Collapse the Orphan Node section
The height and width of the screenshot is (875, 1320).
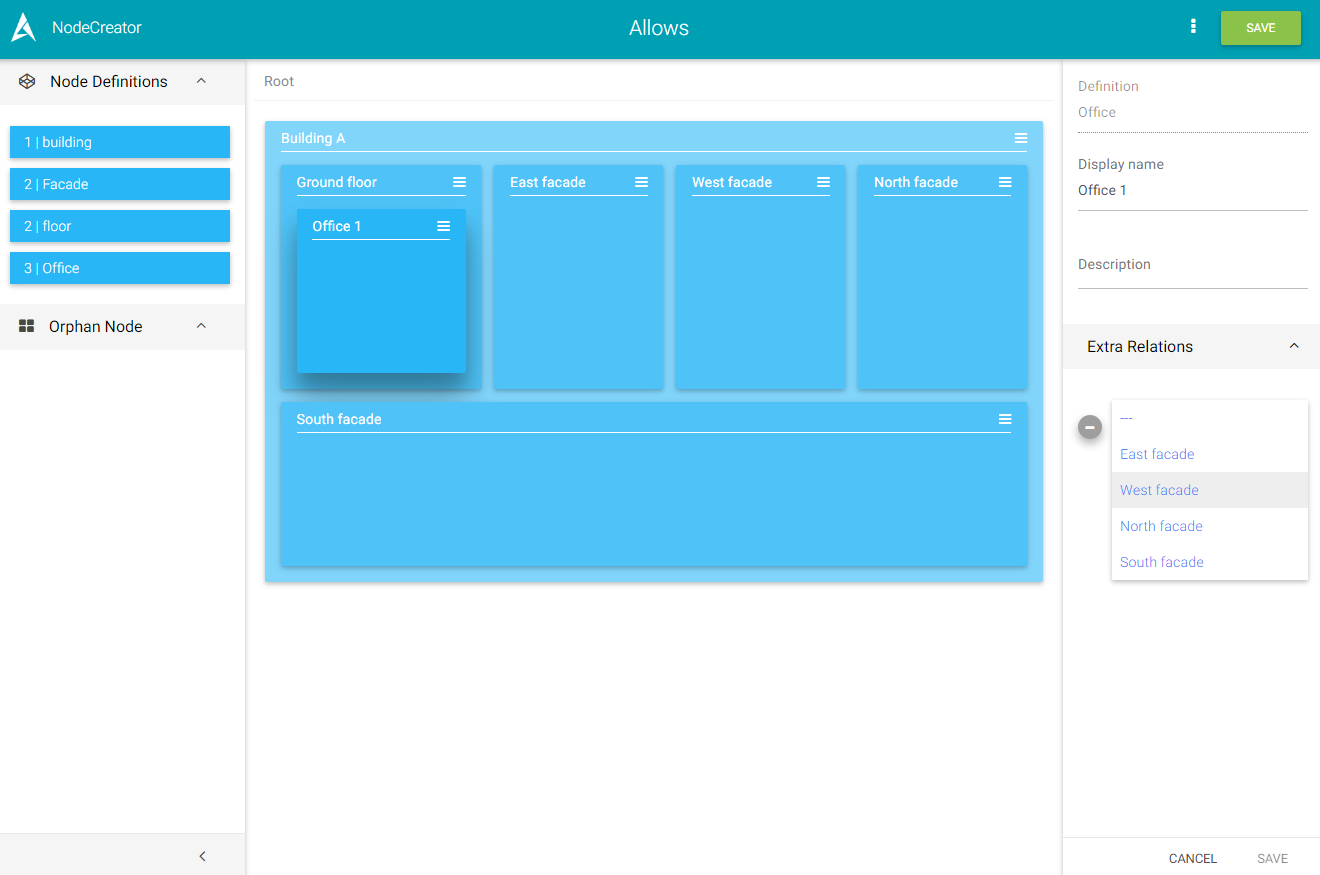point(201,326)
